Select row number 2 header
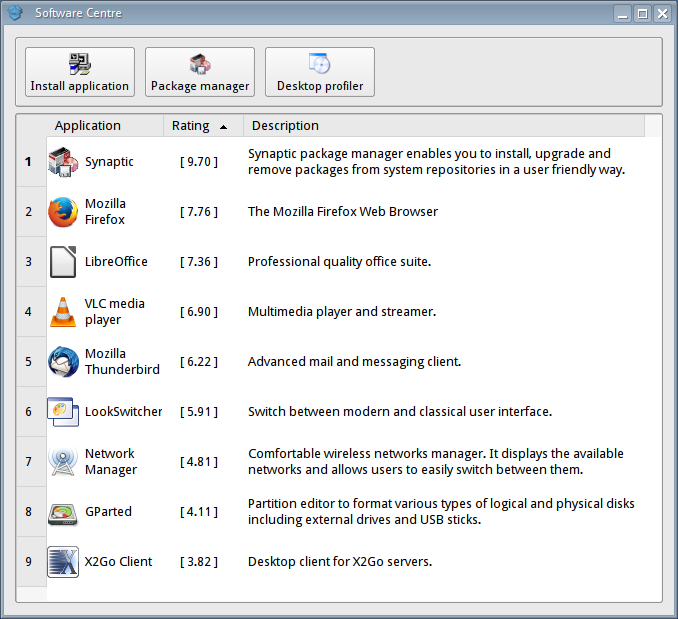 pos(31,212)
